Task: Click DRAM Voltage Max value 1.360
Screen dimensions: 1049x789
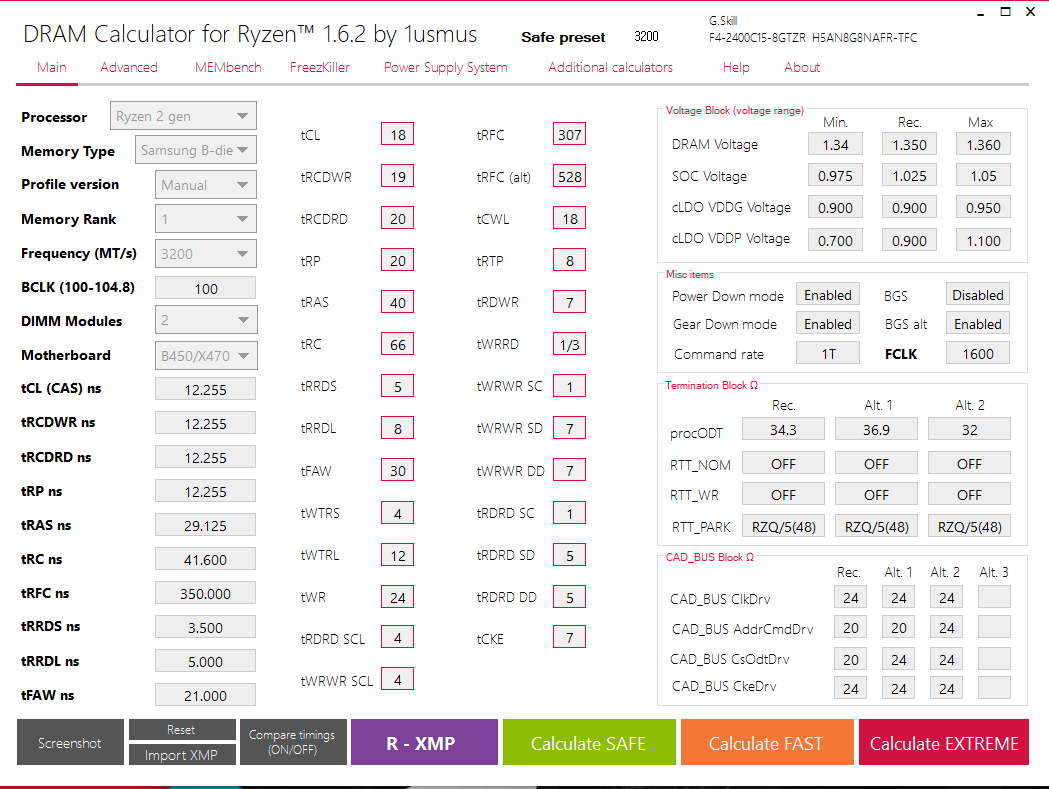Action: [x=983, y=145]
